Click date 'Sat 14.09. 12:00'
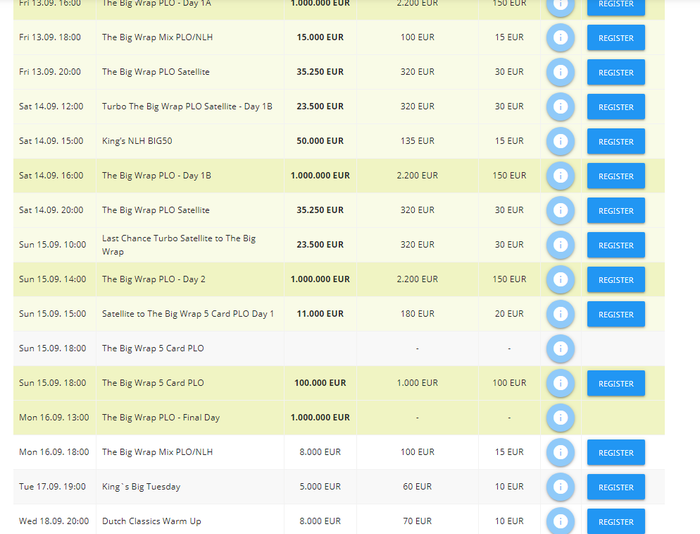Screen dimensions: 700x534 (51, 107)
